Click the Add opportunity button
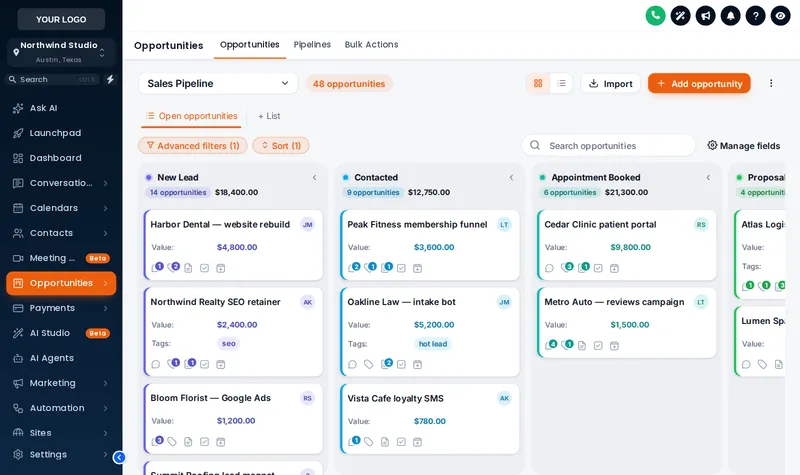 pyautogui.click(x=699, y=84)
